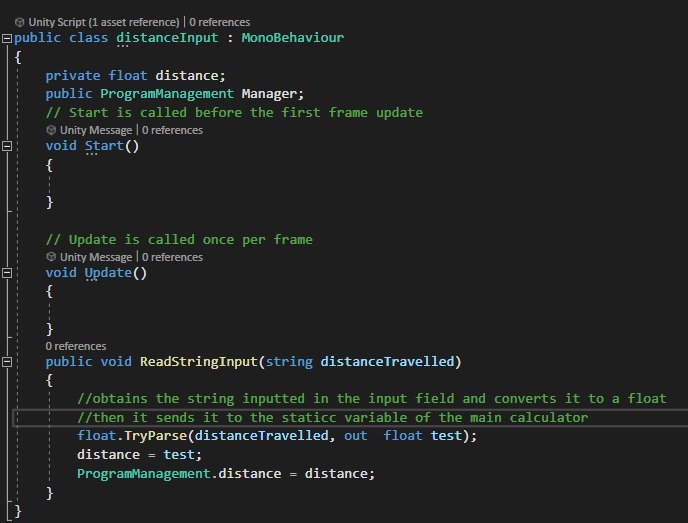Click the Unity Script icon above class

[x=19, y=22]
